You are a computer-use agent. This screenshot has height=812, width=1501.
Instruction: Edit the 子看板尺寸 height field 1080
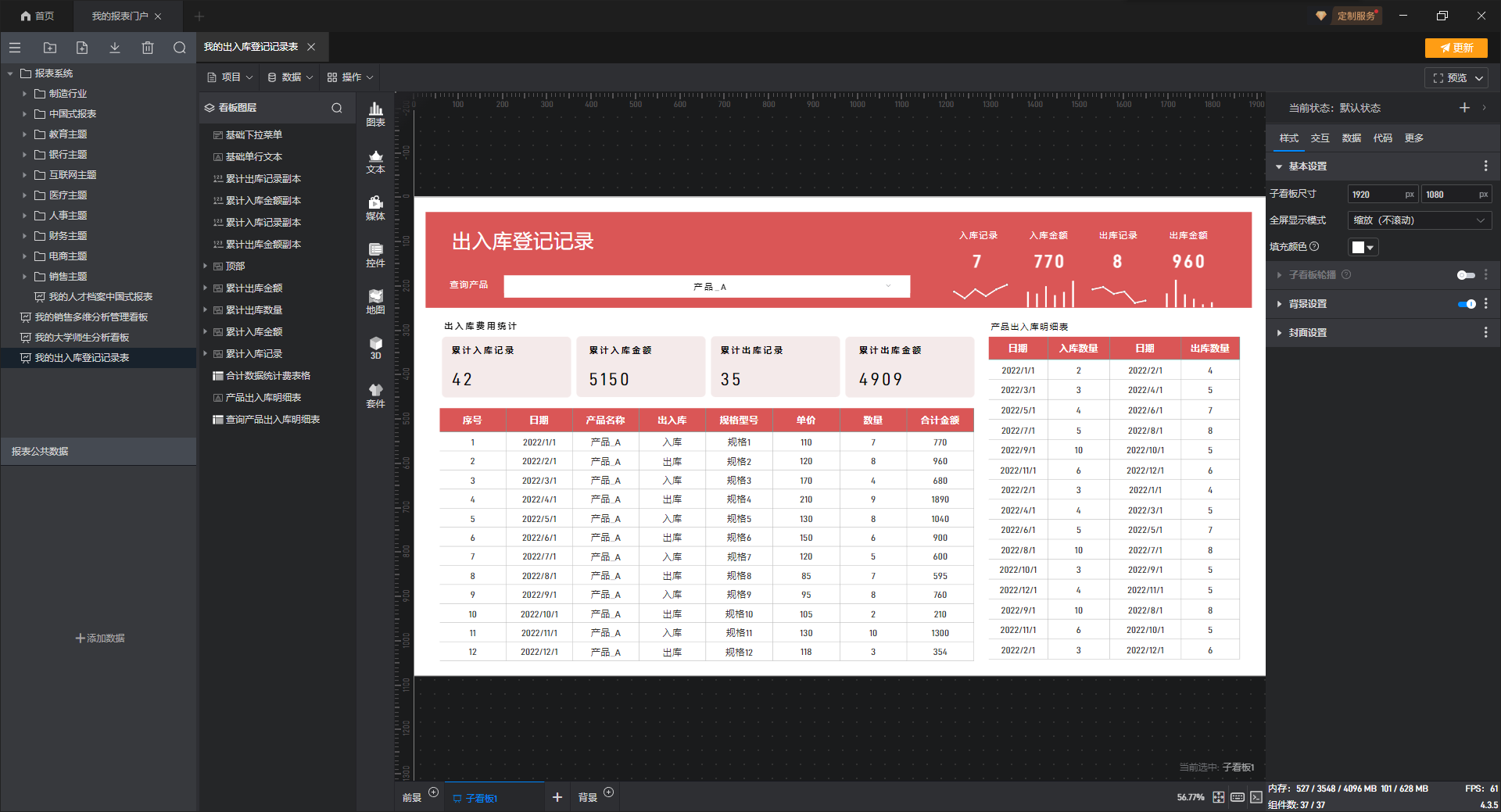tap(1456, 195)
